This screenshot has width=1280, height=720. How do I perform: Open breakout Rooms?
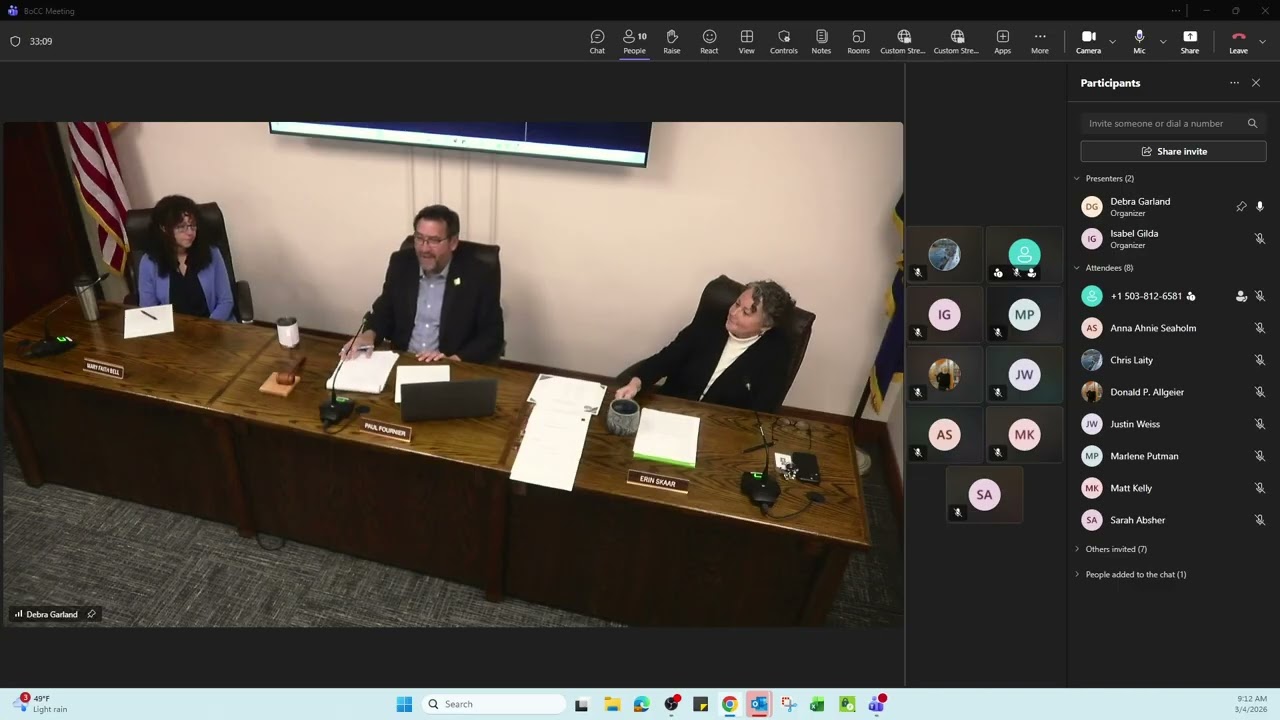click(x=858, y=41)
